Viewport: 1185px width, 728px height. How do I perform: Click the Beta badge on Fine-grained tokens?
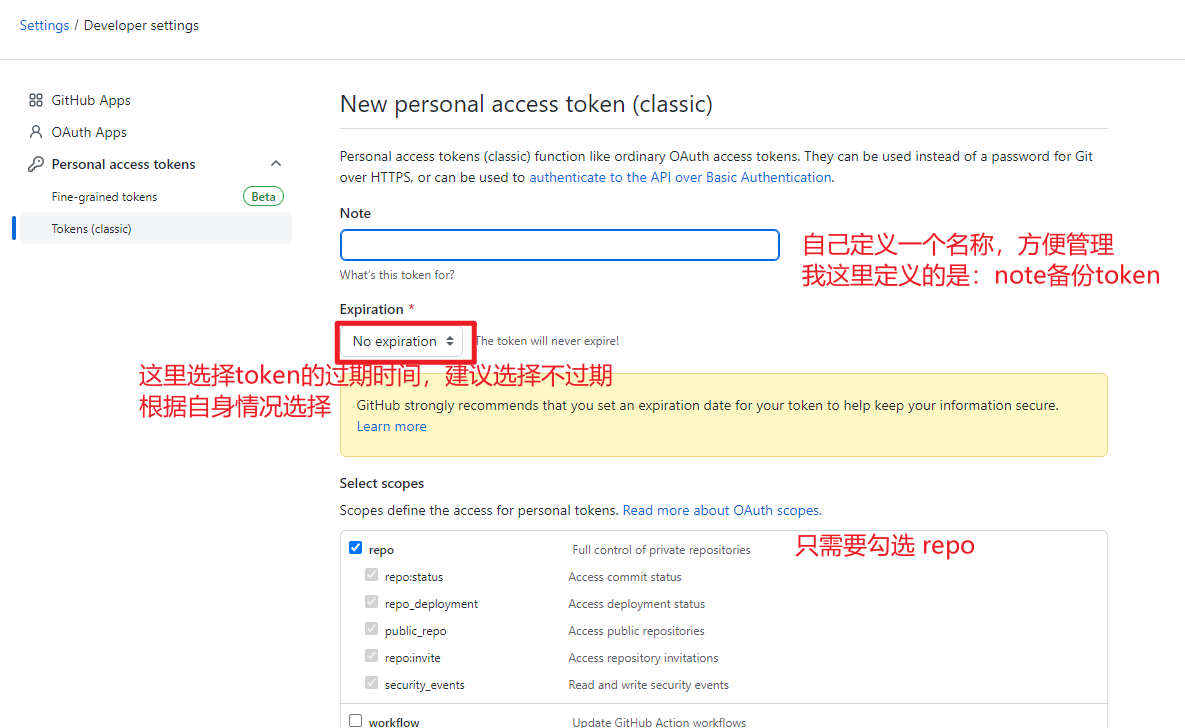tap(263, 197)
